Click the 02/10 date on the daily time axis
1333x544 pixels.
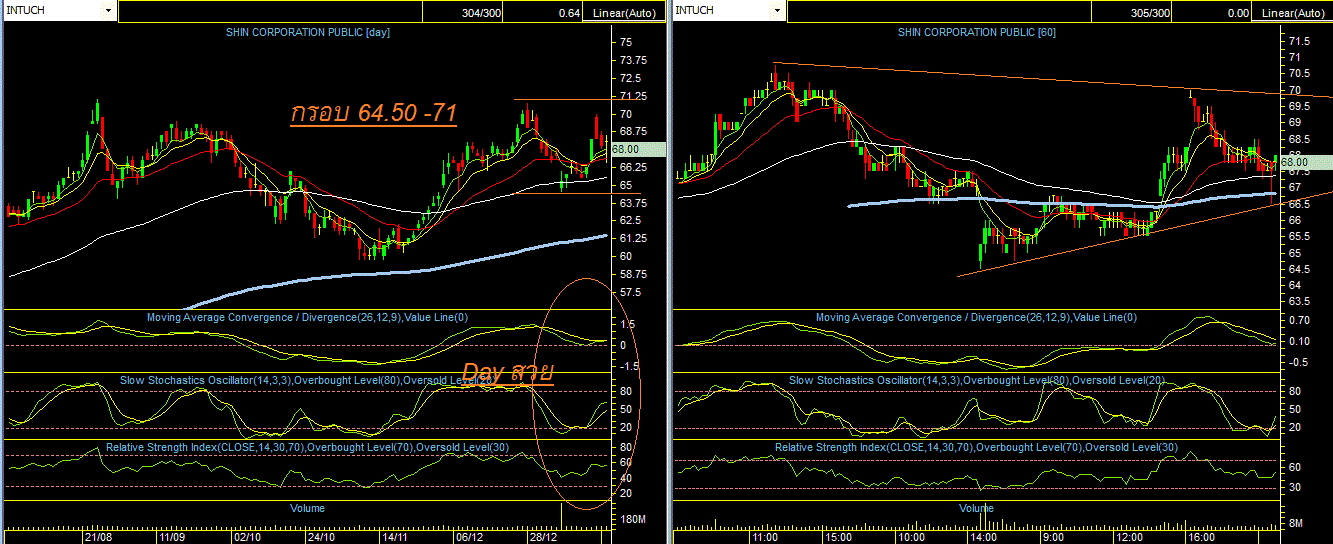coord(247,536)
